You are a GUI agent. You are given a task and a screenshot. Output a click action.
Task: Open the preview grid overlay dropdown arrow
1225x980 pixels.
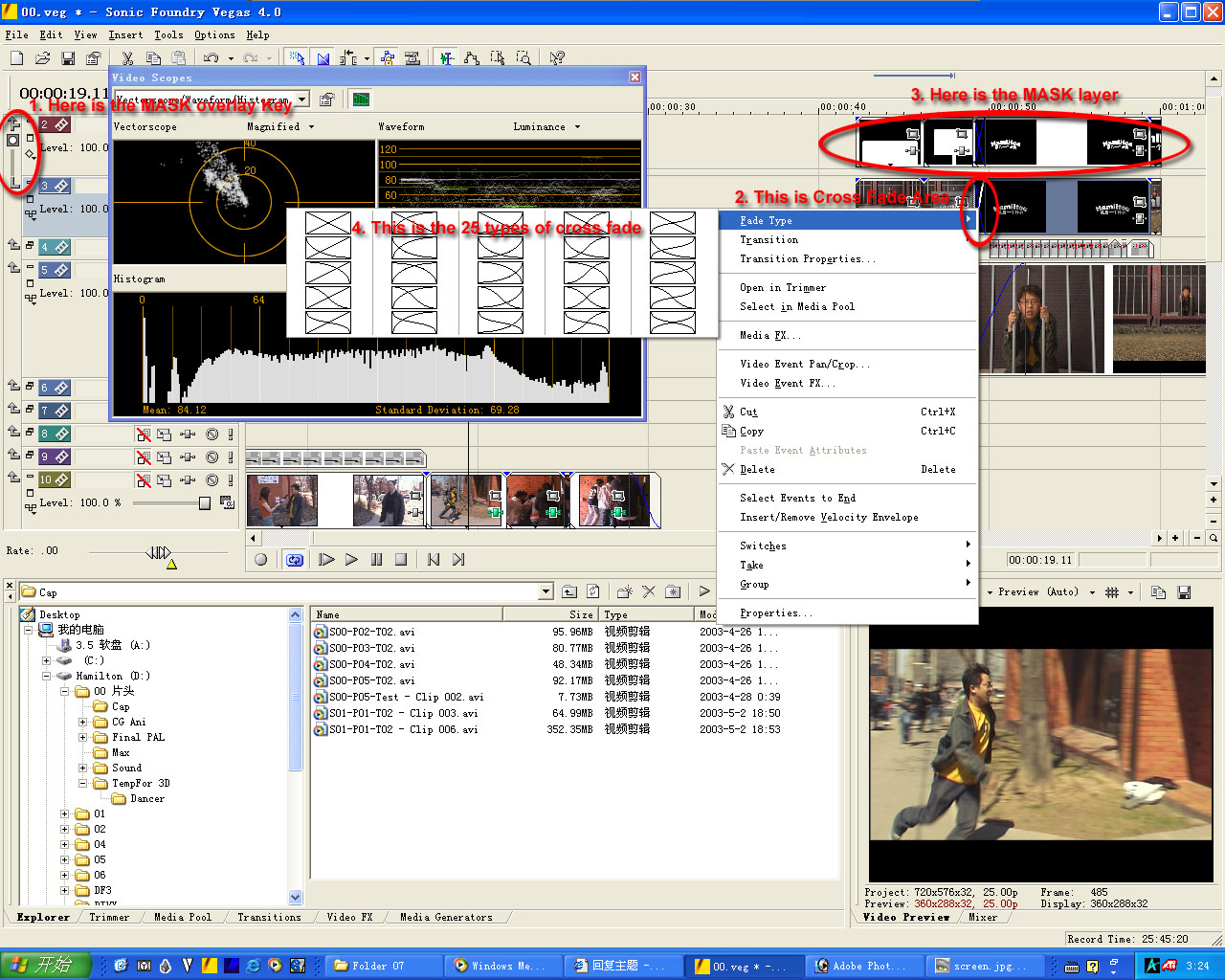(x=1130, y=592)
